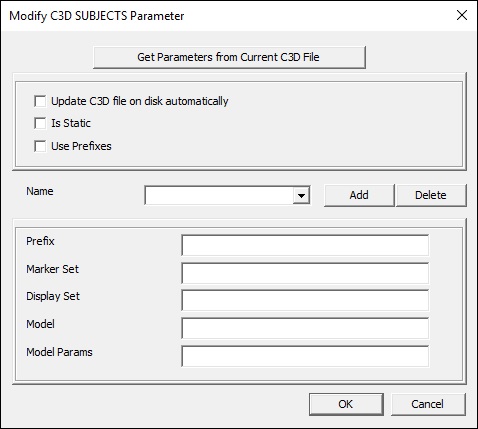Enable Update C3D file on disk automatically

click(40, 101)
